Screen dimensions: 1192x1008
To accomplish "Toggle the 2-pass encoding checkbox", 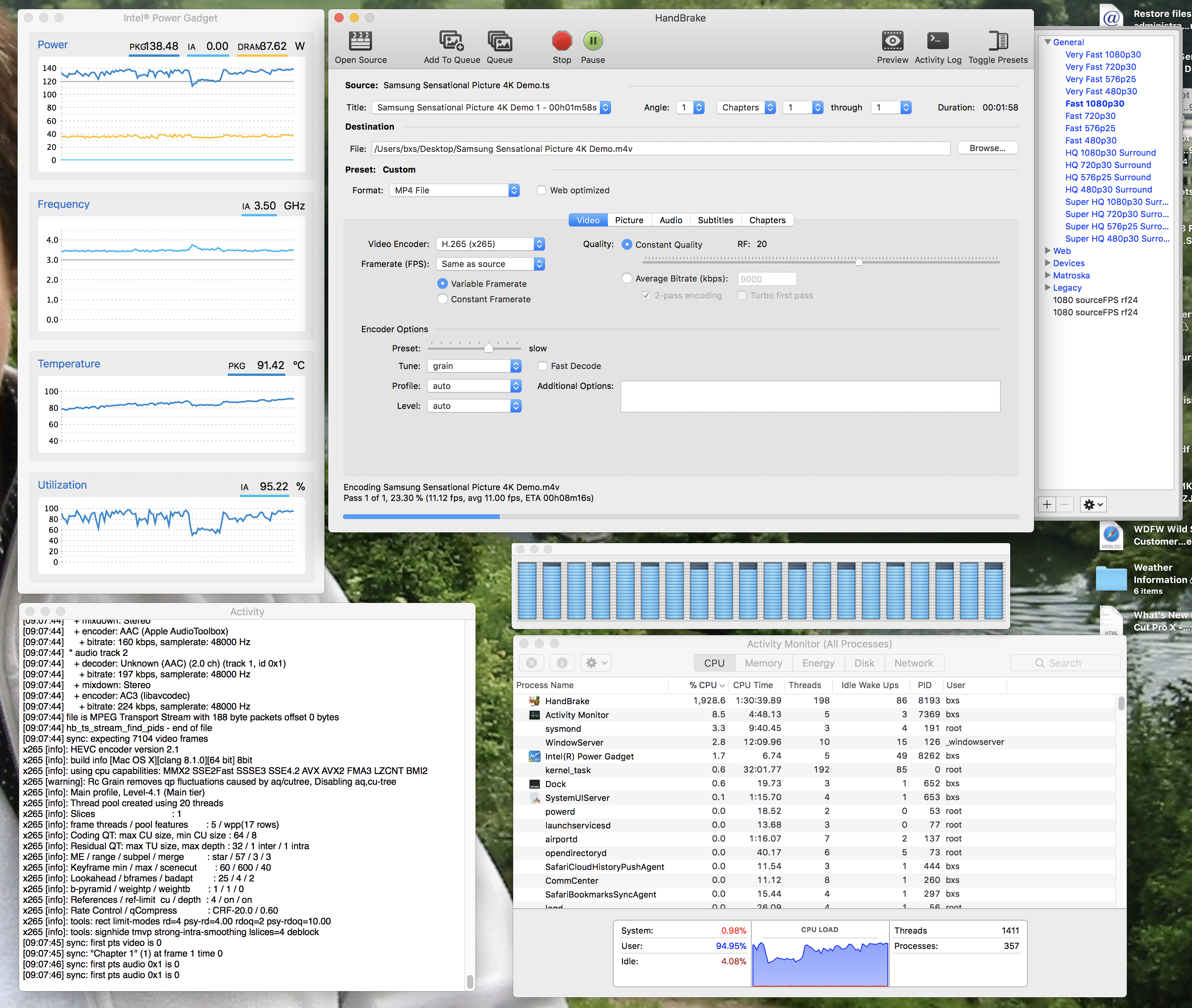I will 646,295.
